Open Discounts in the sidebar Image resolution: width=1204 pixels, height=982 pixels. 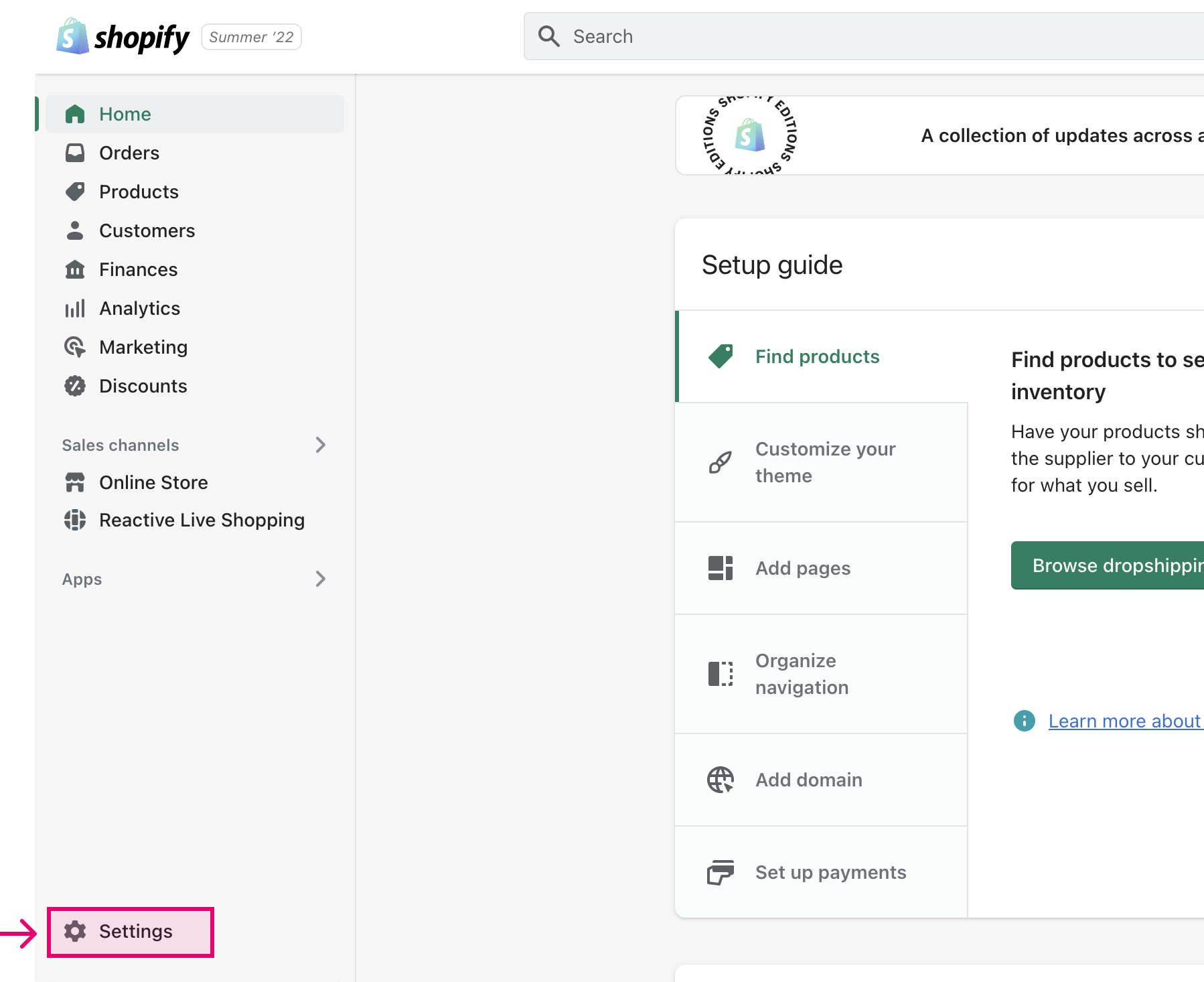[194, 386]
